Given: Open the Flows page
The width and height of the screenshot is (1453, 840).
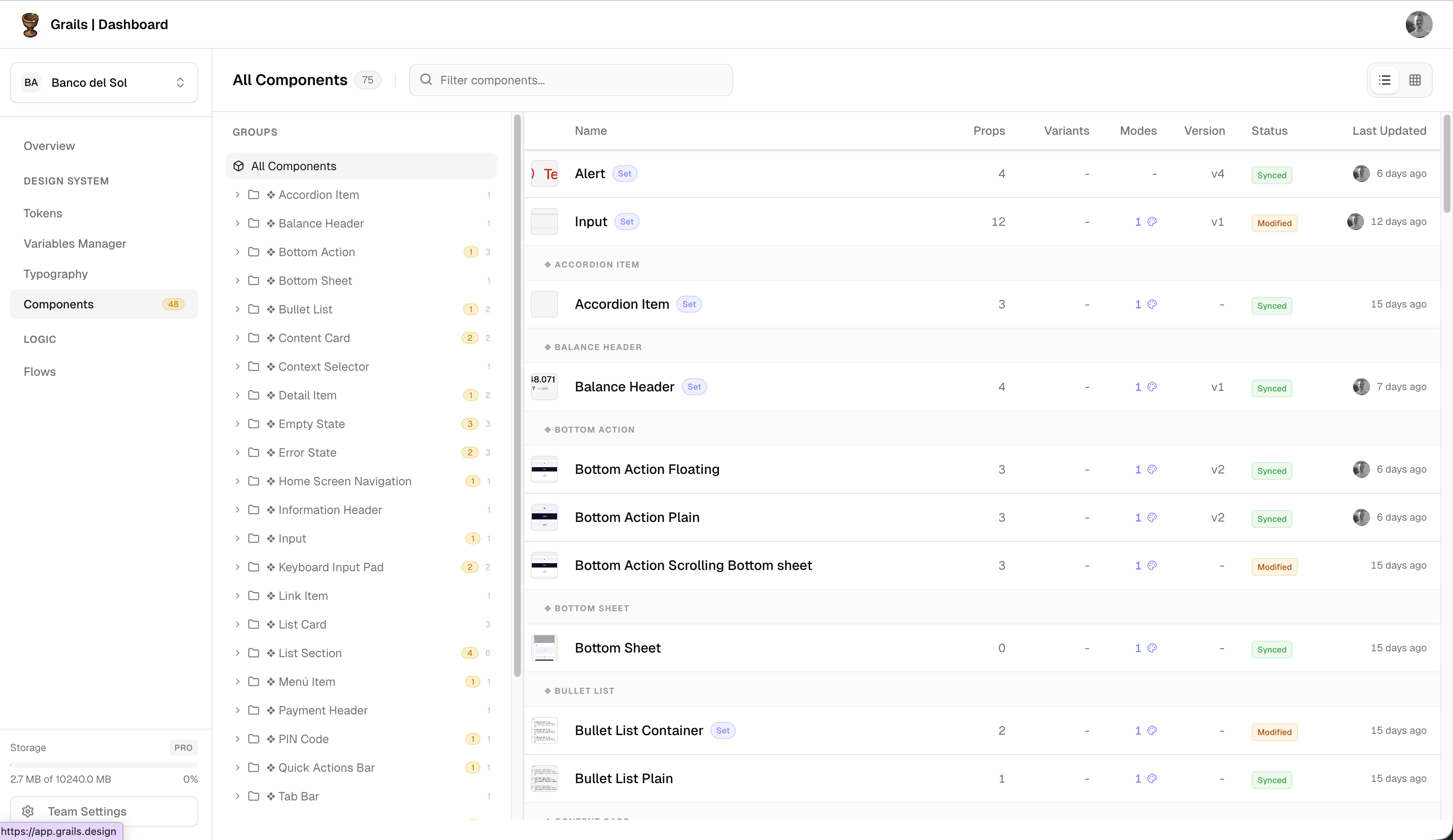Looking at the screenshot, I should [40, 372].
